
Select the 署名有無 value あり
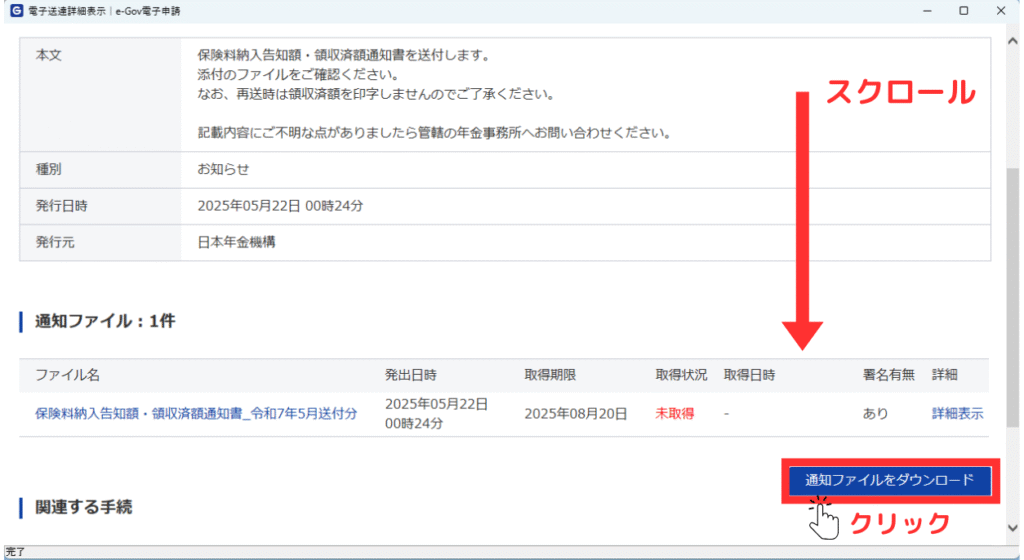[875, 413]
